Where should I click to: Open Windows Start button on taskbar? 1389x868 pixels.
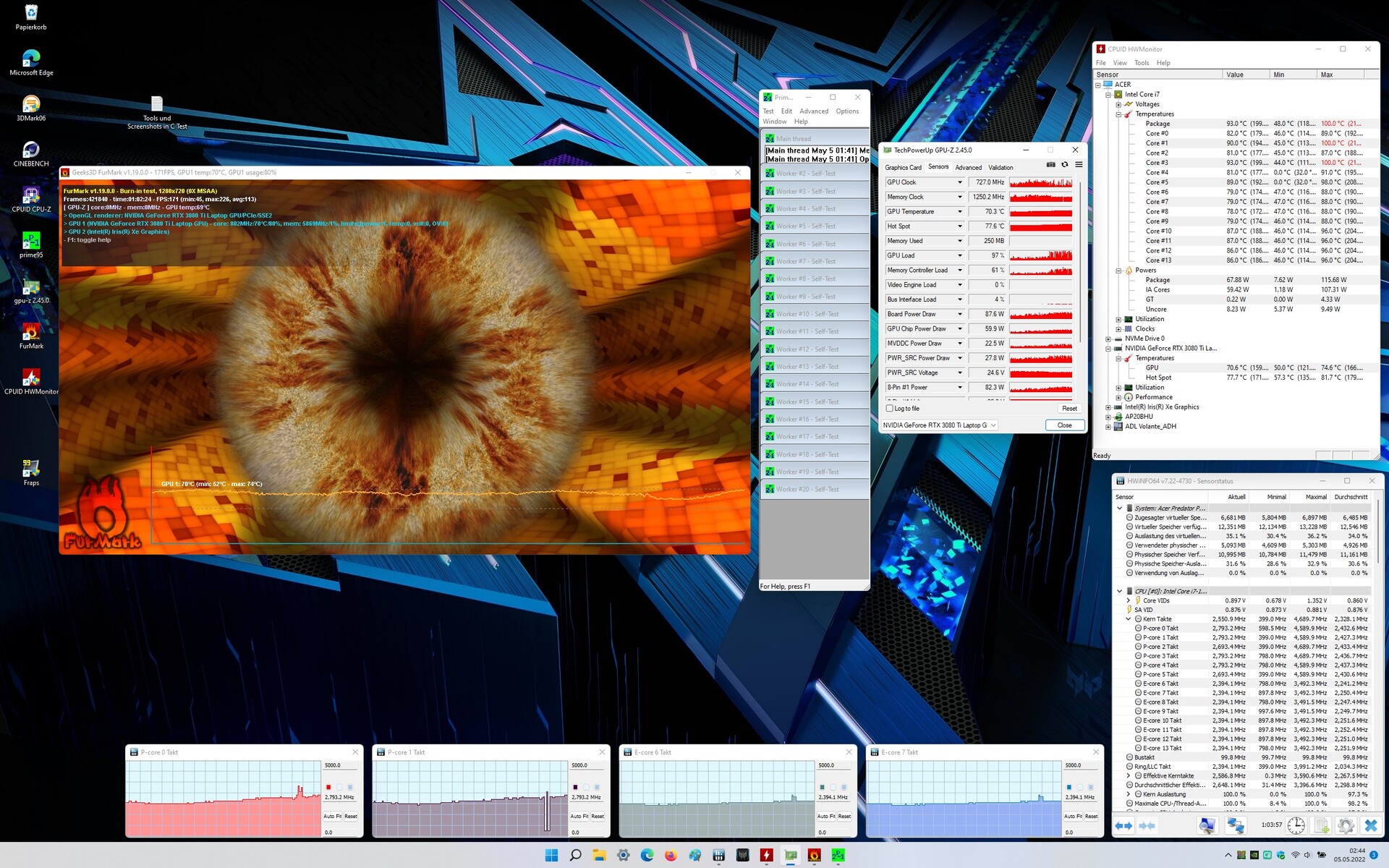click(x=551, y=855)
